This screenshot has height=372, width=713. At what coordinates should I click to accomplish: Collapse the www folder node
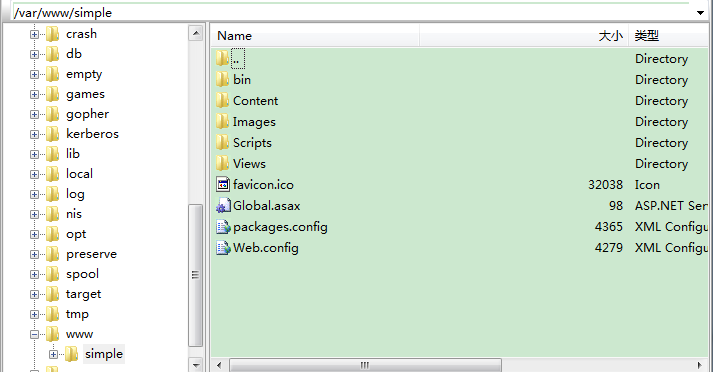click(x=34, y=334)
